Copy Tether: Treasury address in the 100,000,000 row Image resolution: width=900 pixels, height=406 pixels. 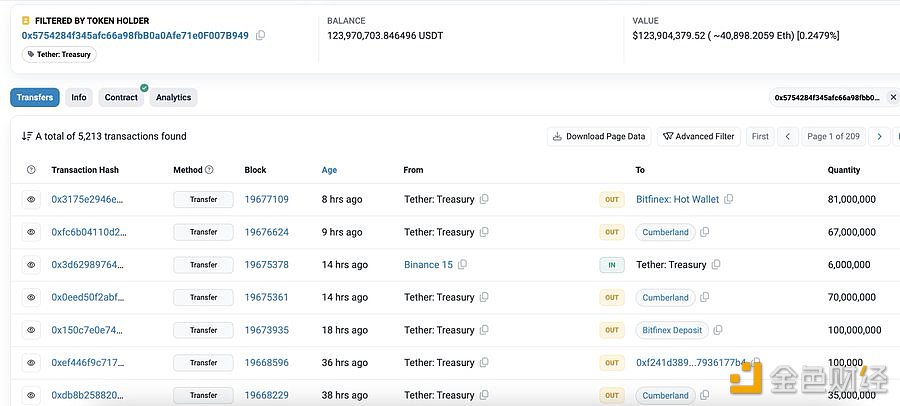pos(484,330)
